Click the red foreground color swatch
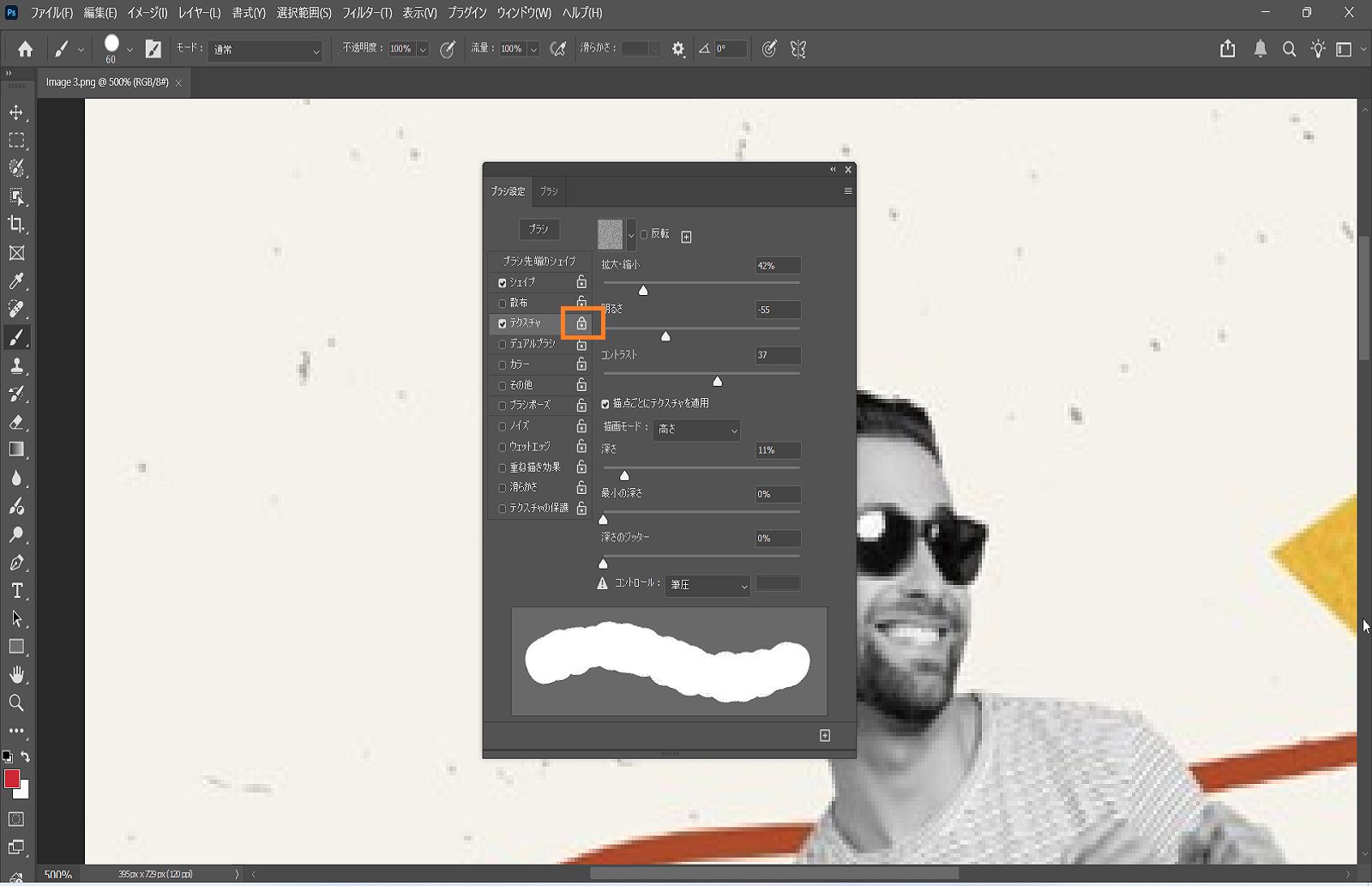This screenshot has width=1372, height=886. [12, 779]
